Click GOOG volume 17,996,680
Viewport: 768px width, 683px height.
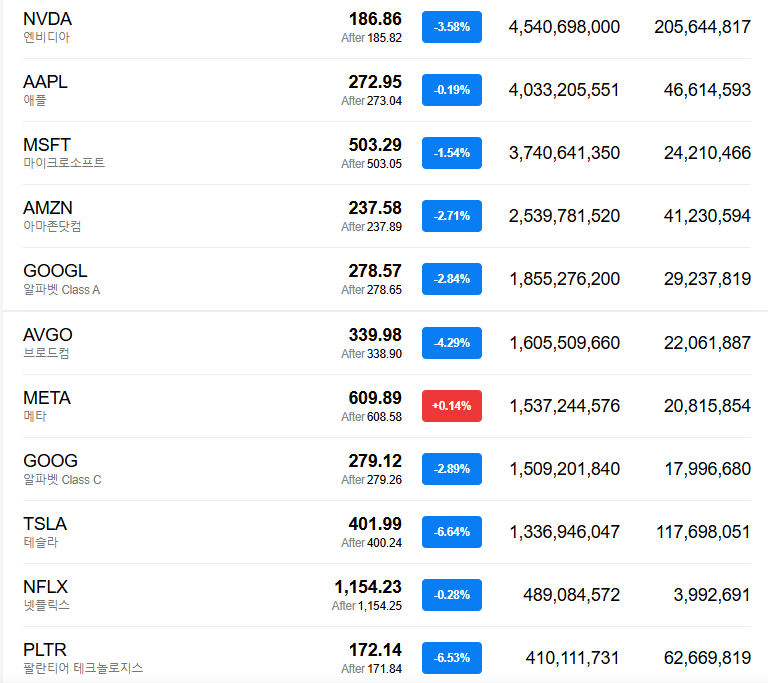tap(708, 469)
